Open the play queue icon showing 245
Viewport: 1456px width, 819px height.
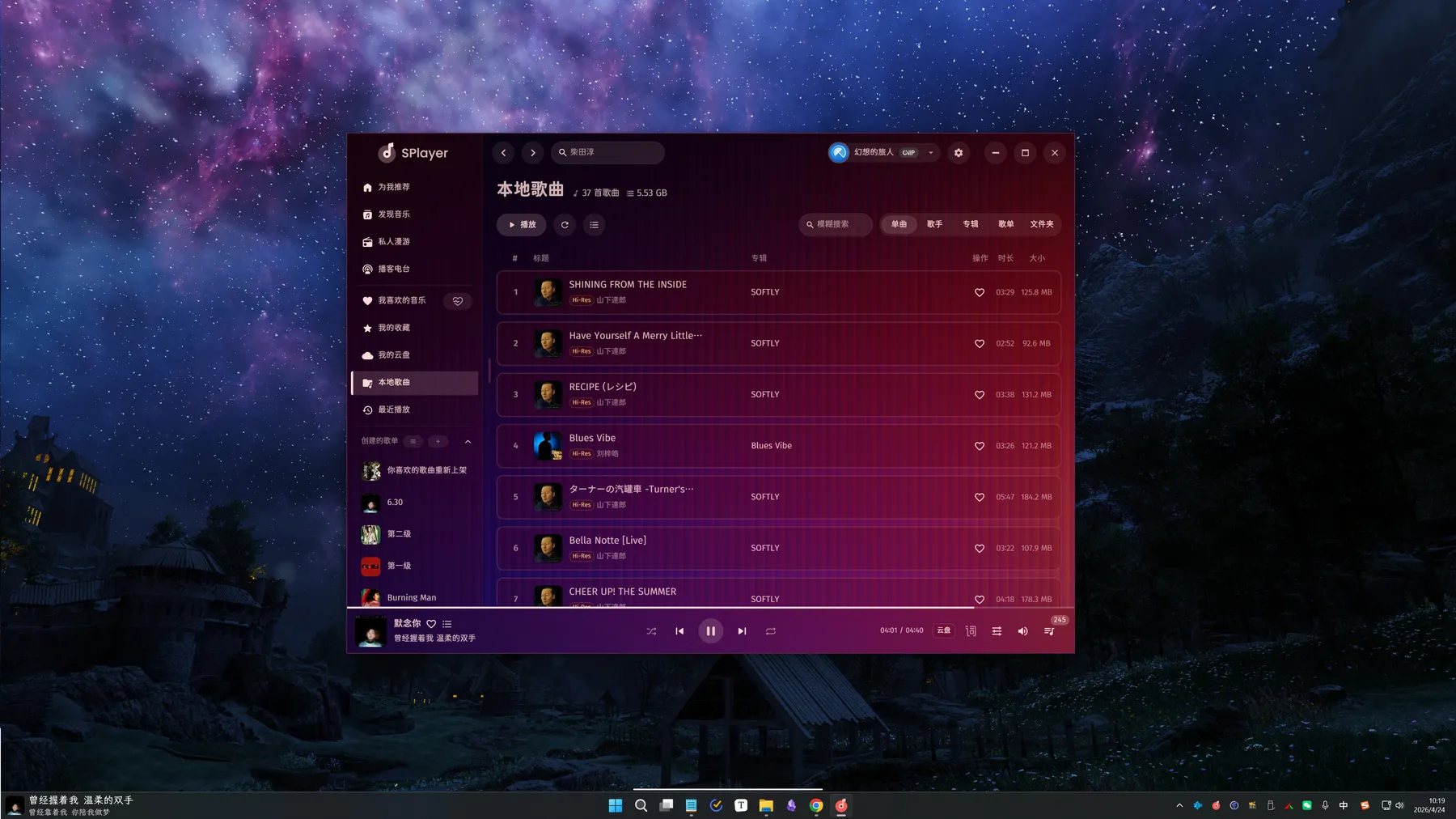1049,631
